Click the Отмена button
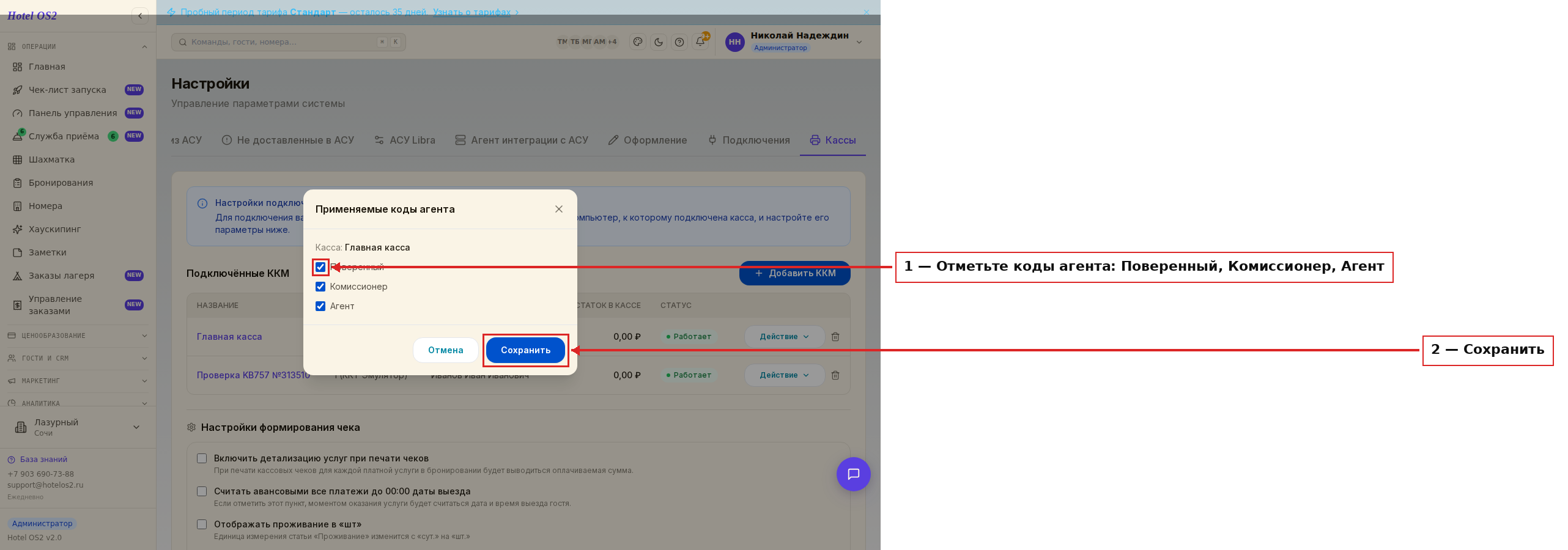This screenshot has height=550, width=1568. pos(446,350)
